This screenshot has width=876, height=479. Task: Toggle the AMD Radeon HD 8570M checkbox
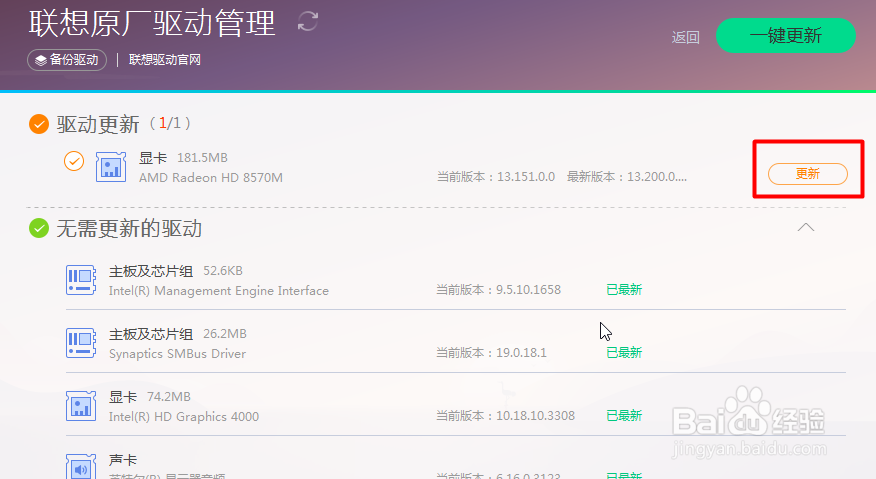click(74, 161)
